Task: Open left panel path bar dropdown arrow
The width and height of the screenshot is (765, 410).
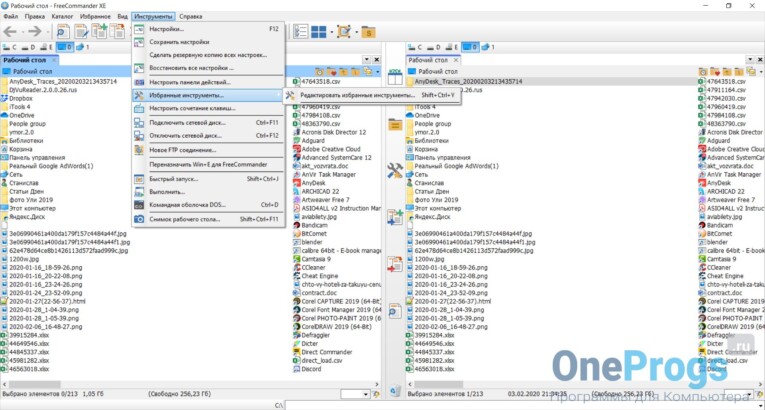Action: pos(378,72)
